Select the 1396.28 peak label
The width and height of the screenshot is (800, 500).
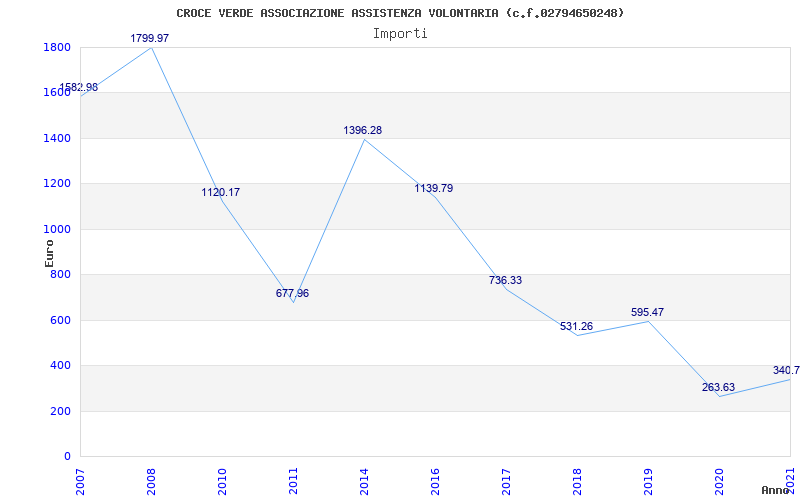pyautogui.click(x=363, y=131)
